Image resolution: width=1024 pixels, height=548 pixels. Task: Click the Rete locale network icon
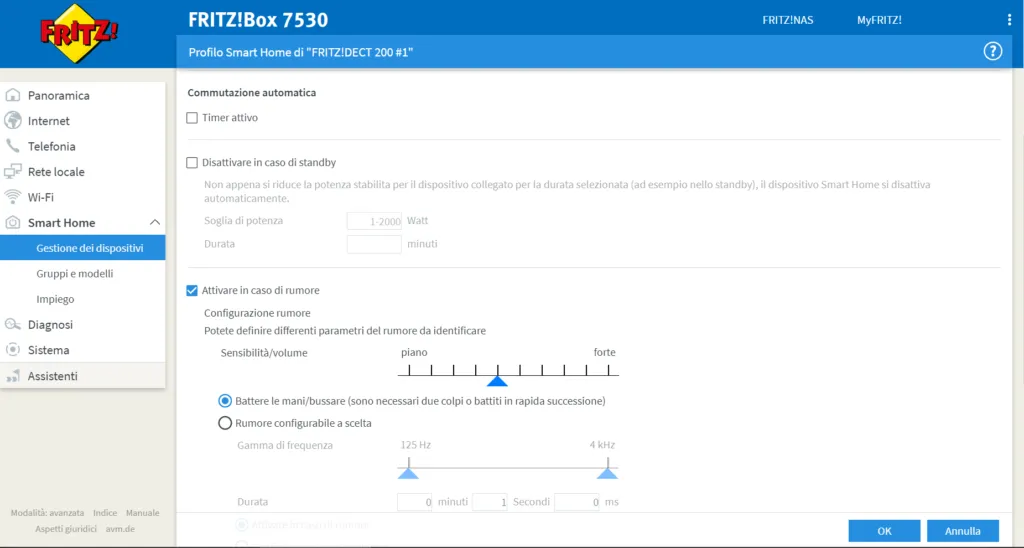[12, 172]
